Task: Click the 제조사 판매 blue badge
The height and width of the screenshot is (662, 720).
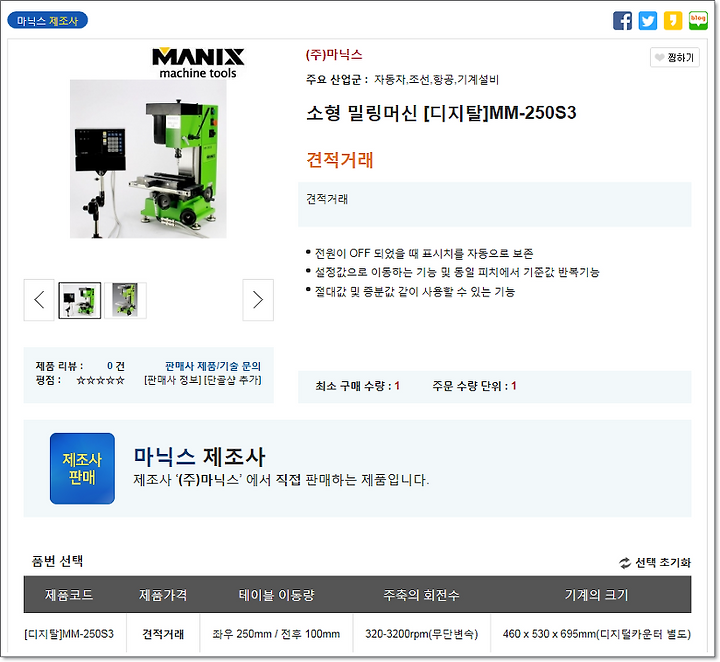Action: pos(82,468)
